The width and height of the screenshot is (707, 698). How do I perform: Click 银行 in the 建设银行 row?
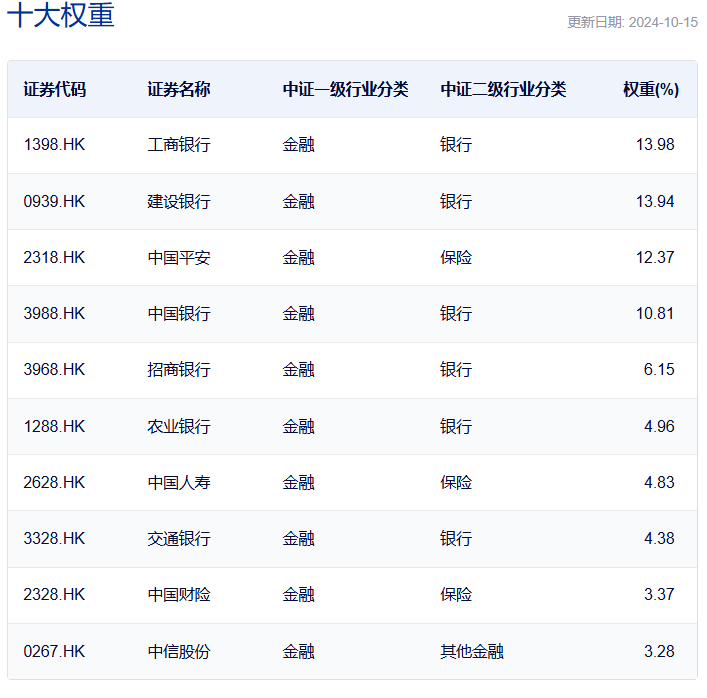point(456,202)
